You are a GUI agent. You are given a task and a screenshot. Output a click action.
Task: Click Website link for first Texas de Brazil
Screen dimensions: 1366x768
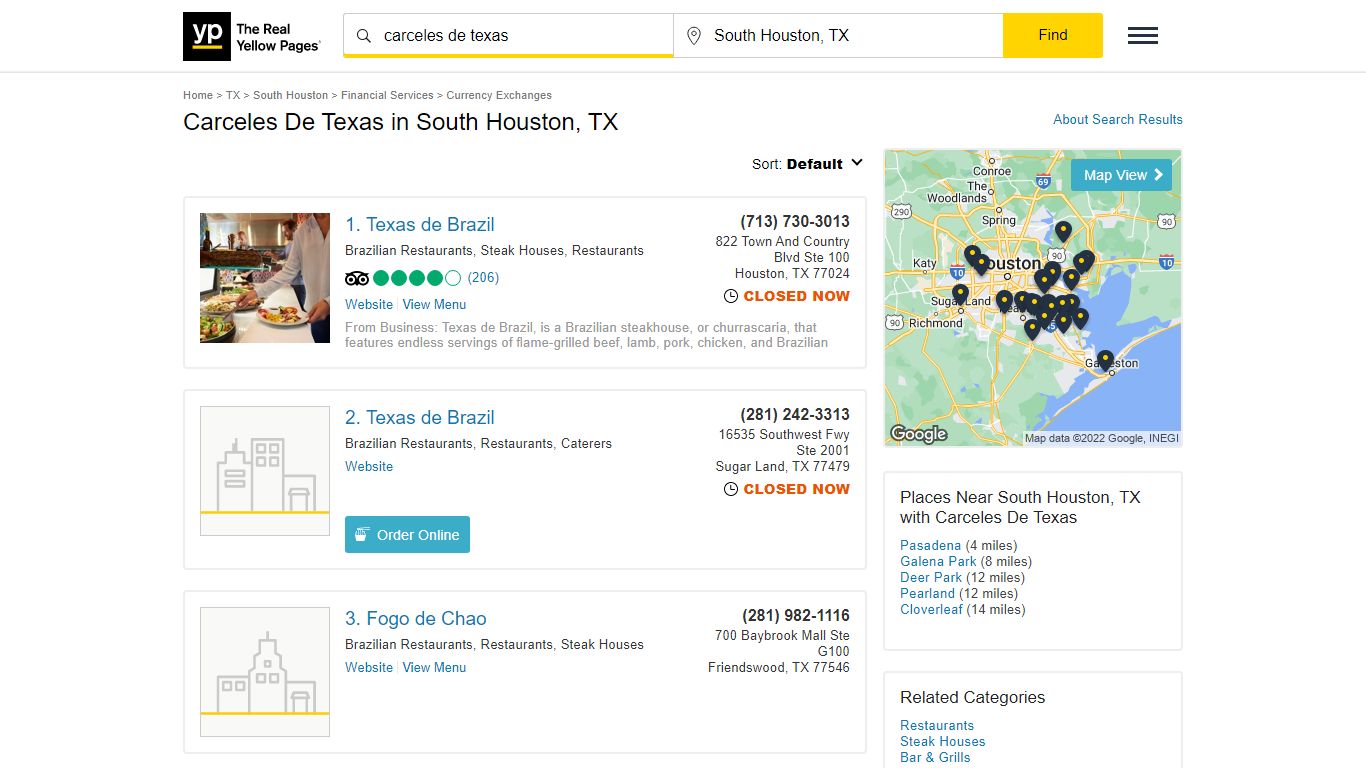pos(369,304)
